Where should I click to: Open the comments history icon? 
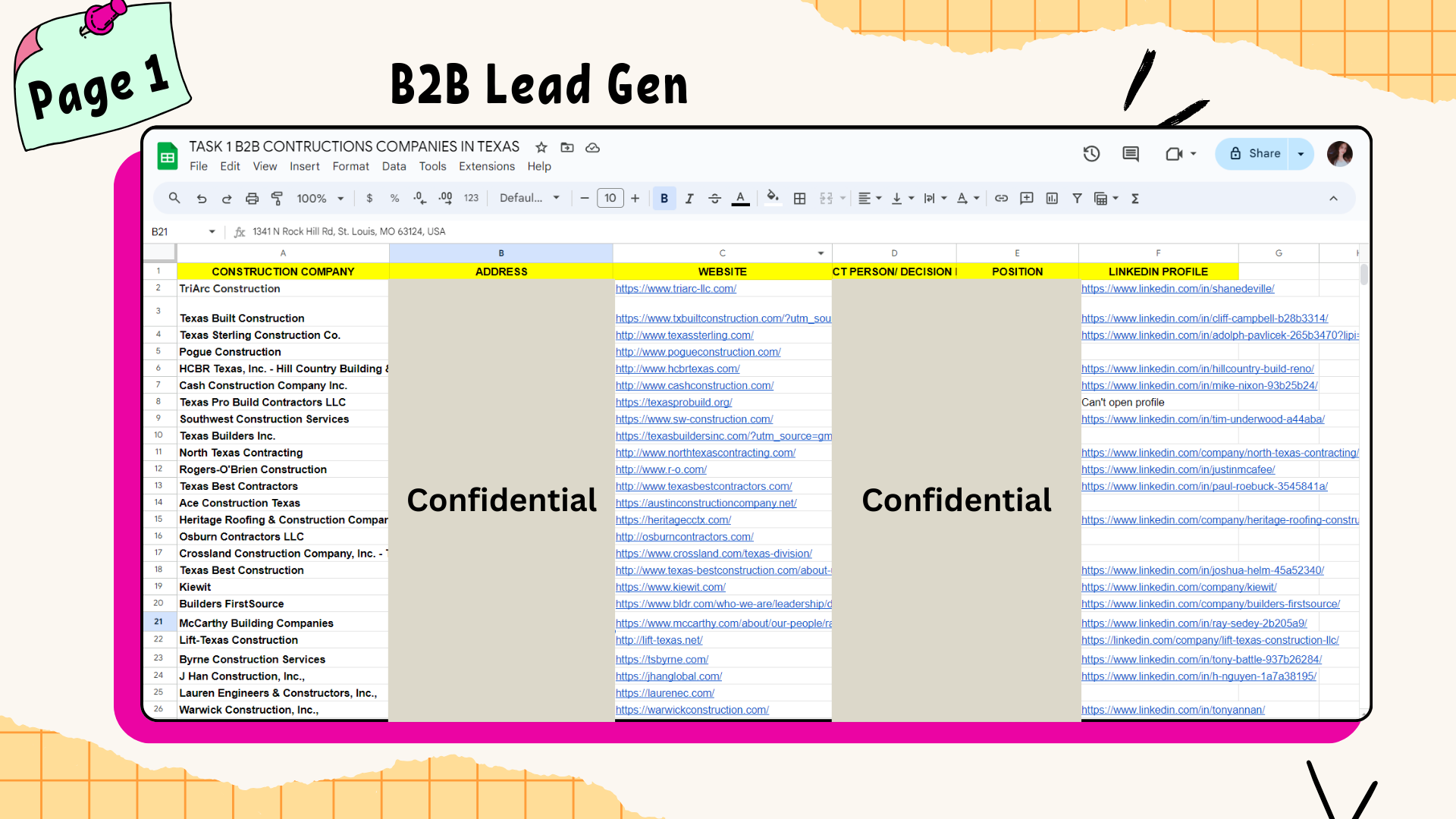[x=1130, y=154]
